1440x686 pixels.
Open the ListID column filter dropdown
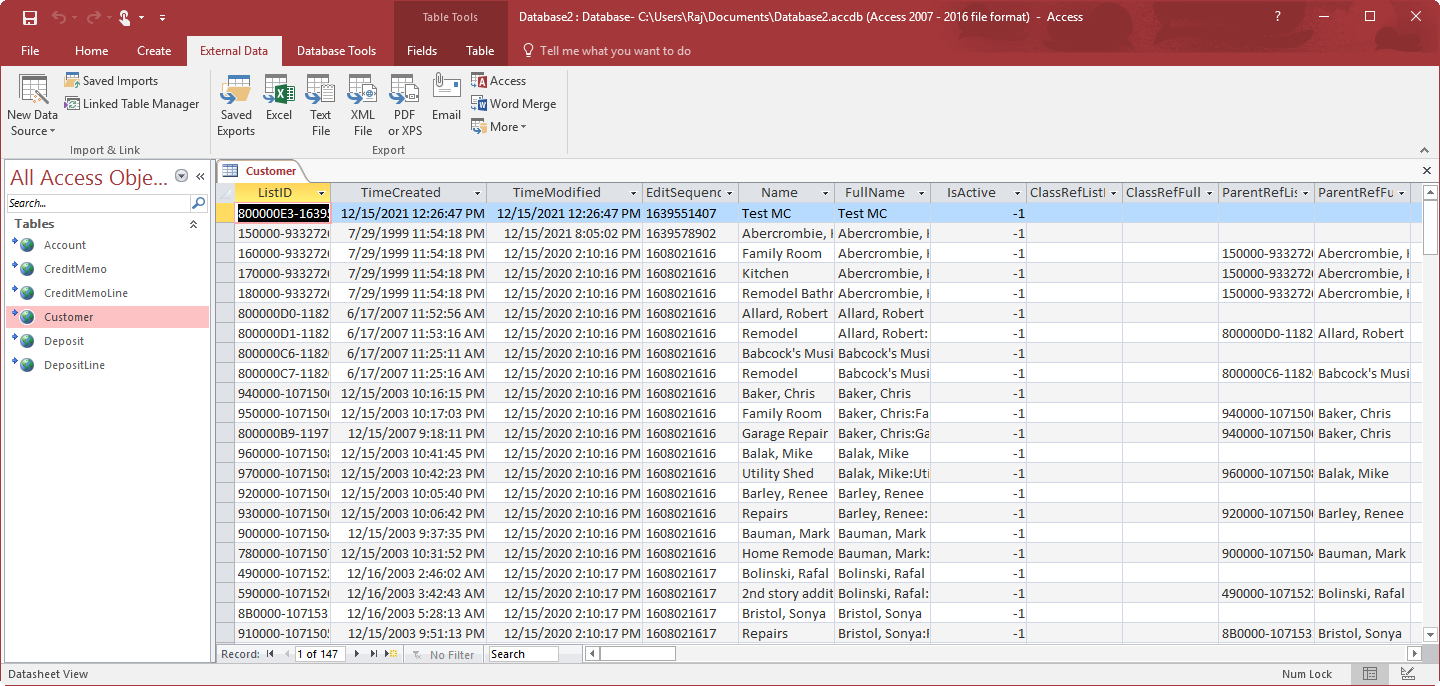pyautogui.click(x=321, y=193)
